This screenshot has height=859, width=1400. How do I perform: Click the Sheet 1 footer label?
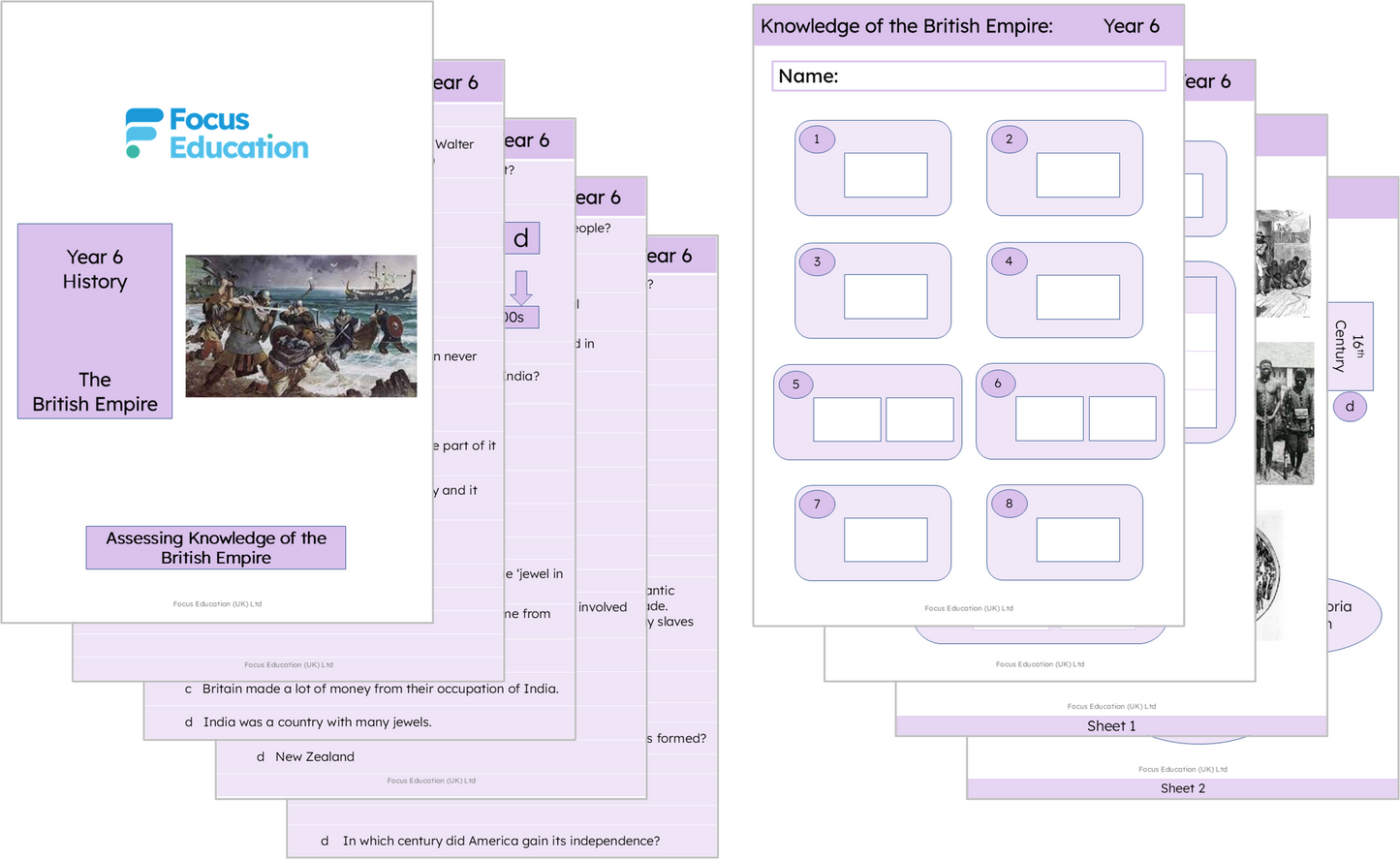1111,726
